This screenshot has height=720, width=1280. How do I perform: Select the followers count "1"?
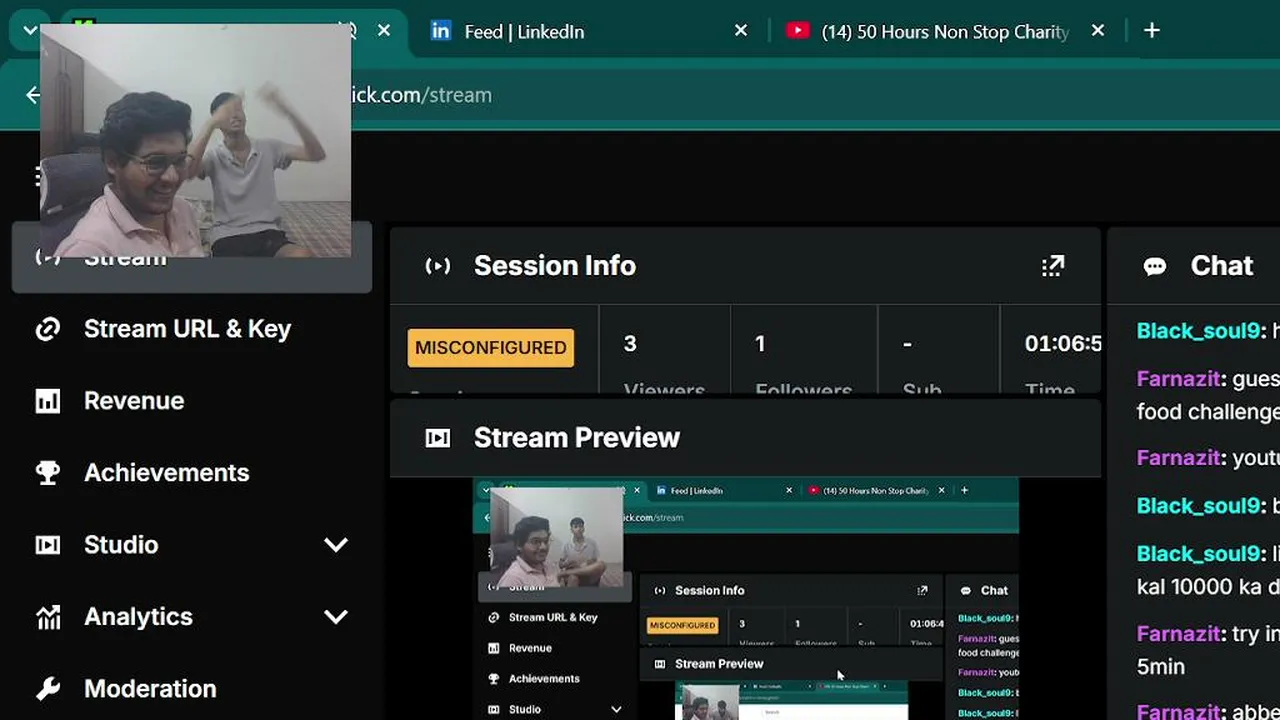(x=760, y=344)
